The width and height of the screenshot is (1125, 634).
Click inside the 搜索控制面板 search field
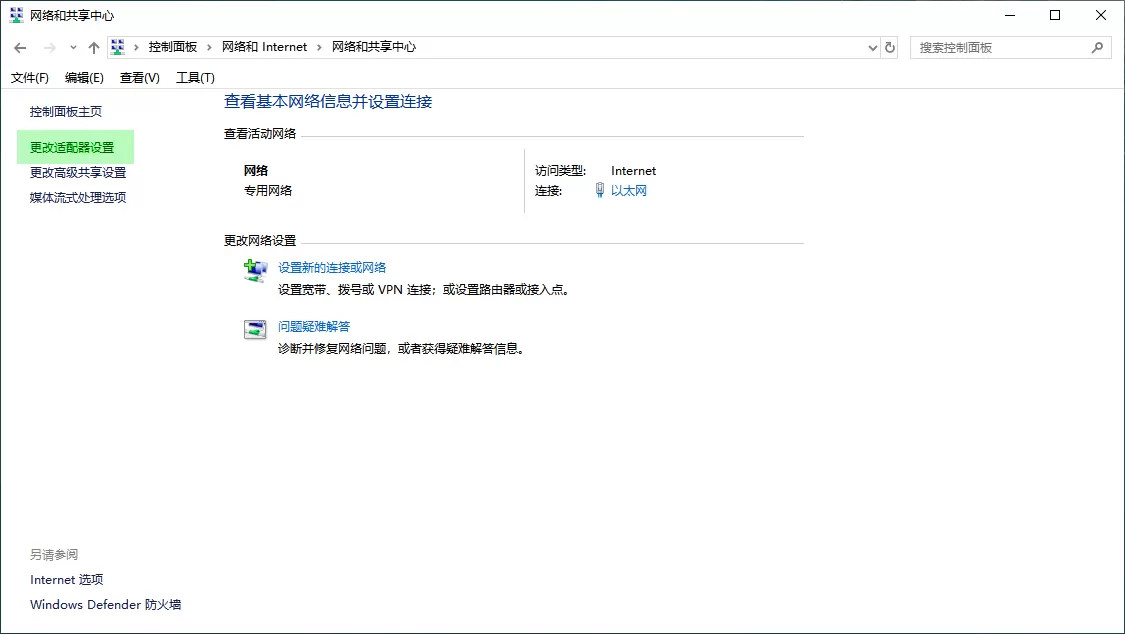point(1000,47)
